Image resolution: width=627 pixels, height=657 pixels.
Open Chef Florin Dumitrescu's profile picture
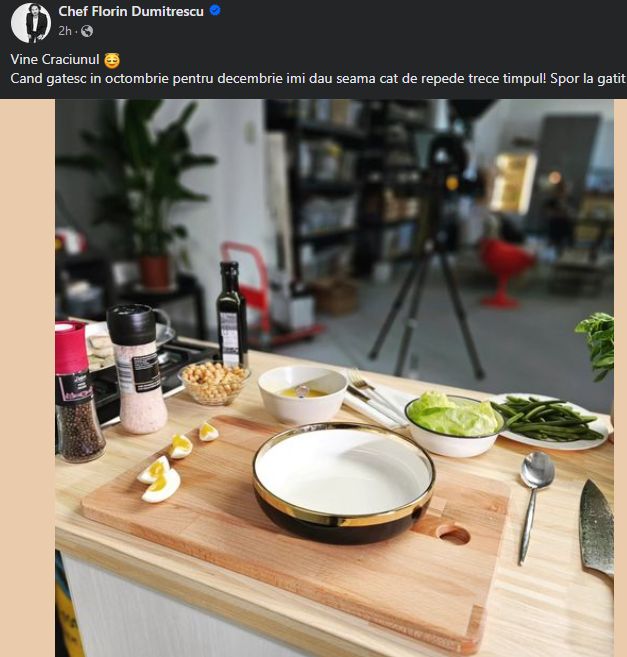(x=31, y=23)
